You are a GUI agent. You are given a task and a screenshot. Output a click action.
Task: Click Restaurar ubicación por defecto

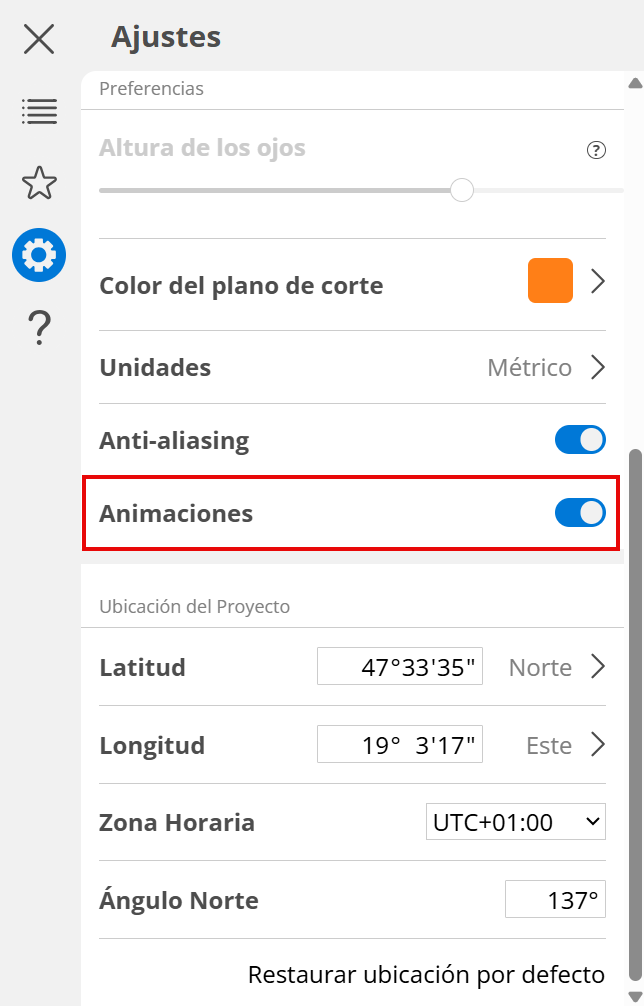[x=426, y=974]
